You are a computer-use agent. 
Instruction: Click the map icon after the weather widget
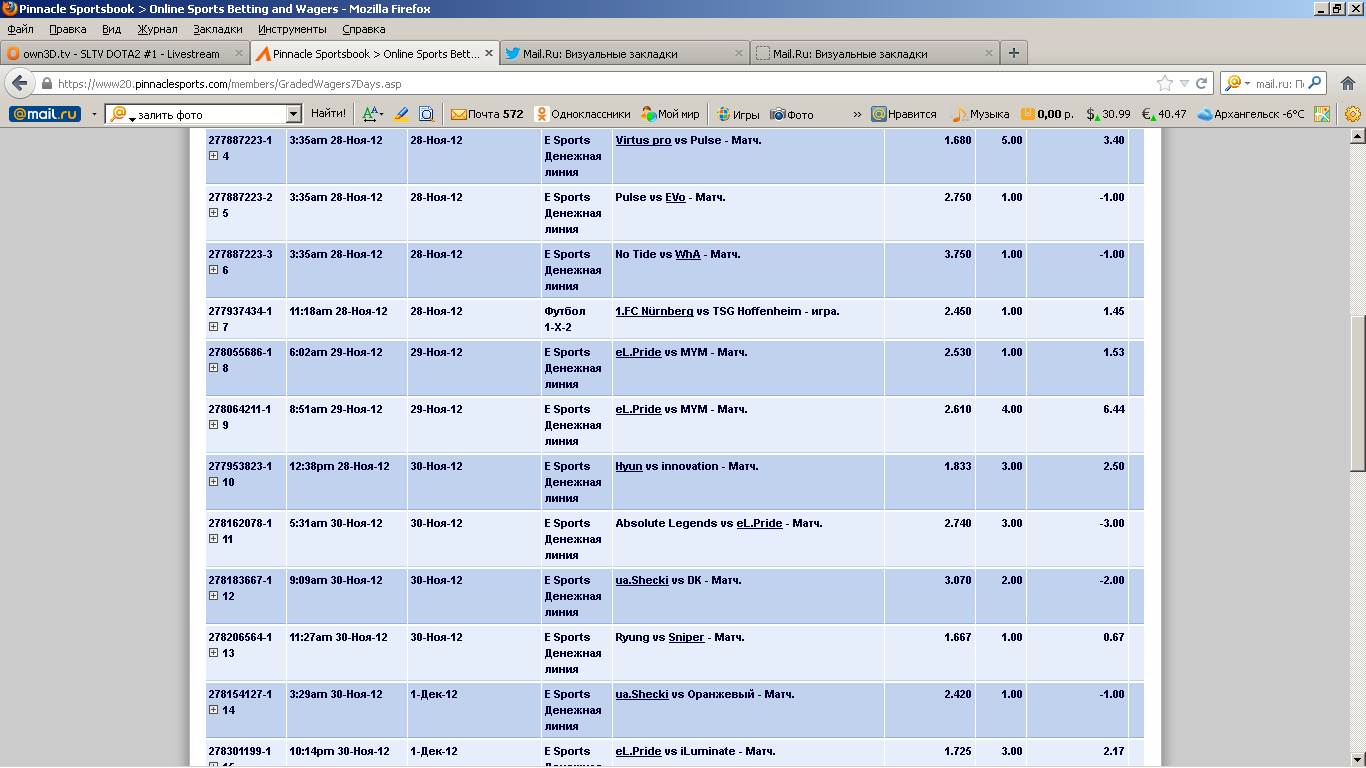pos(1322,114)
